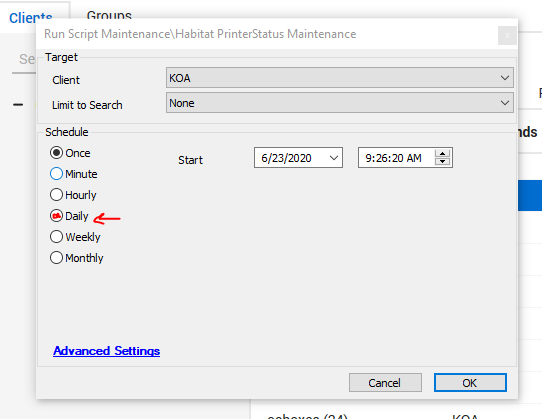
Task: Choose the Monthly schedule option
Action: tap(76, 258)
